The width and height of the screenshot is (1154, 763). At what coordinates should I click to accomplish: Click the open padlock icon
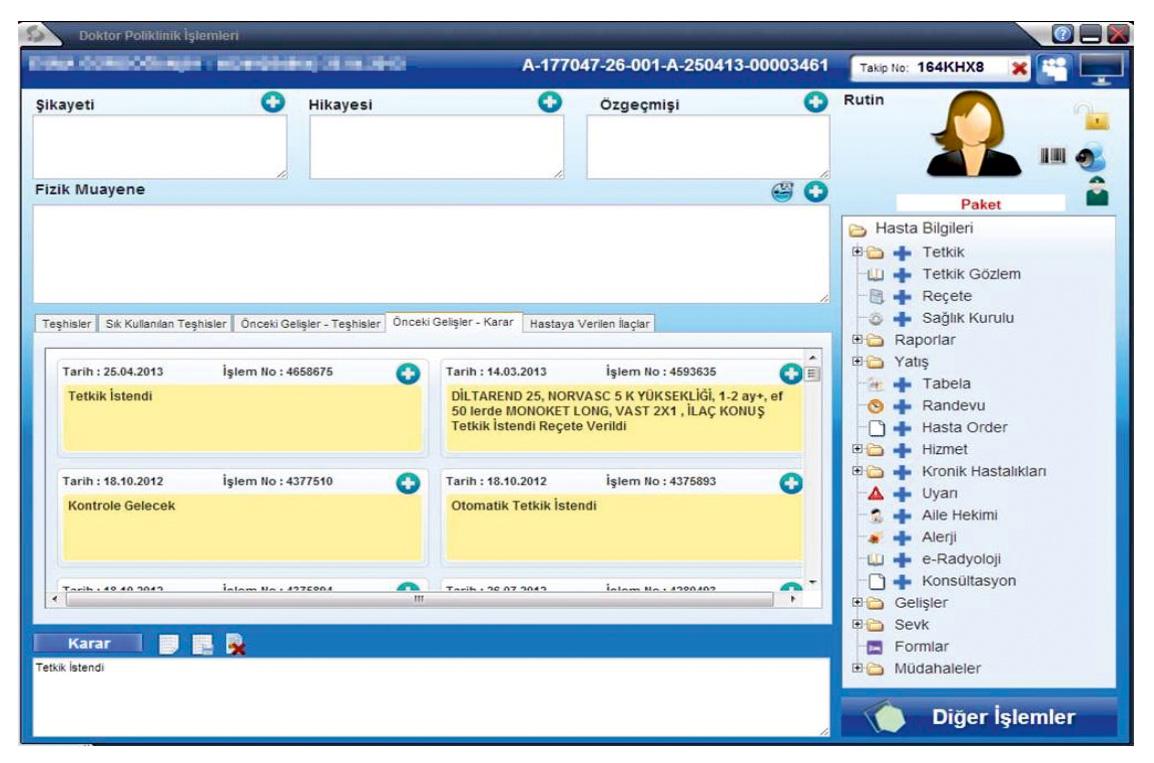click(1096, 117)
